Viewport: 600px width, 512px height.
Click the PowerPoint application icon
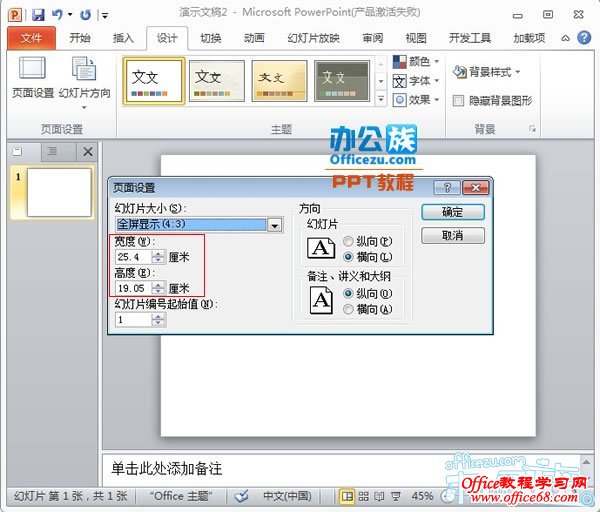coord(15,15)
